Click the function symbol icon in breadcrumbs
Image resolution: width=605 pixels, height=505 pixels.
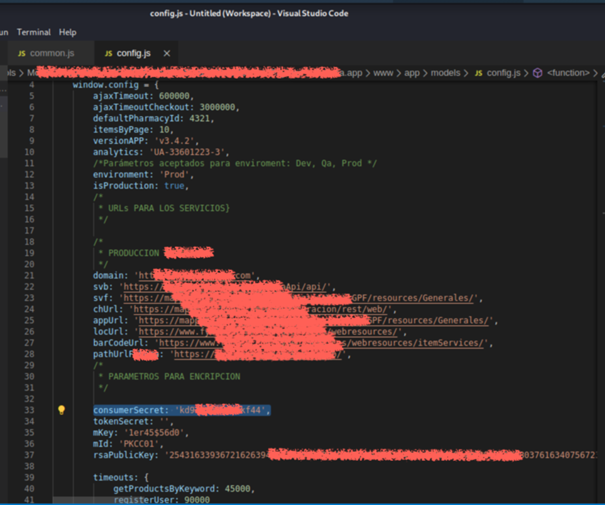pyautogui.click(x=538, y=73)
